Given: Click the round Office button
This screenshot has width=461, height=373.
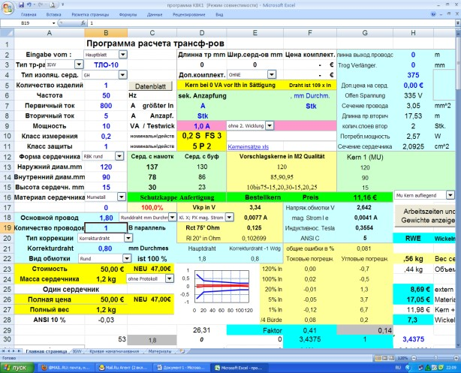Looking at the screenshot, I should (7, 7).
